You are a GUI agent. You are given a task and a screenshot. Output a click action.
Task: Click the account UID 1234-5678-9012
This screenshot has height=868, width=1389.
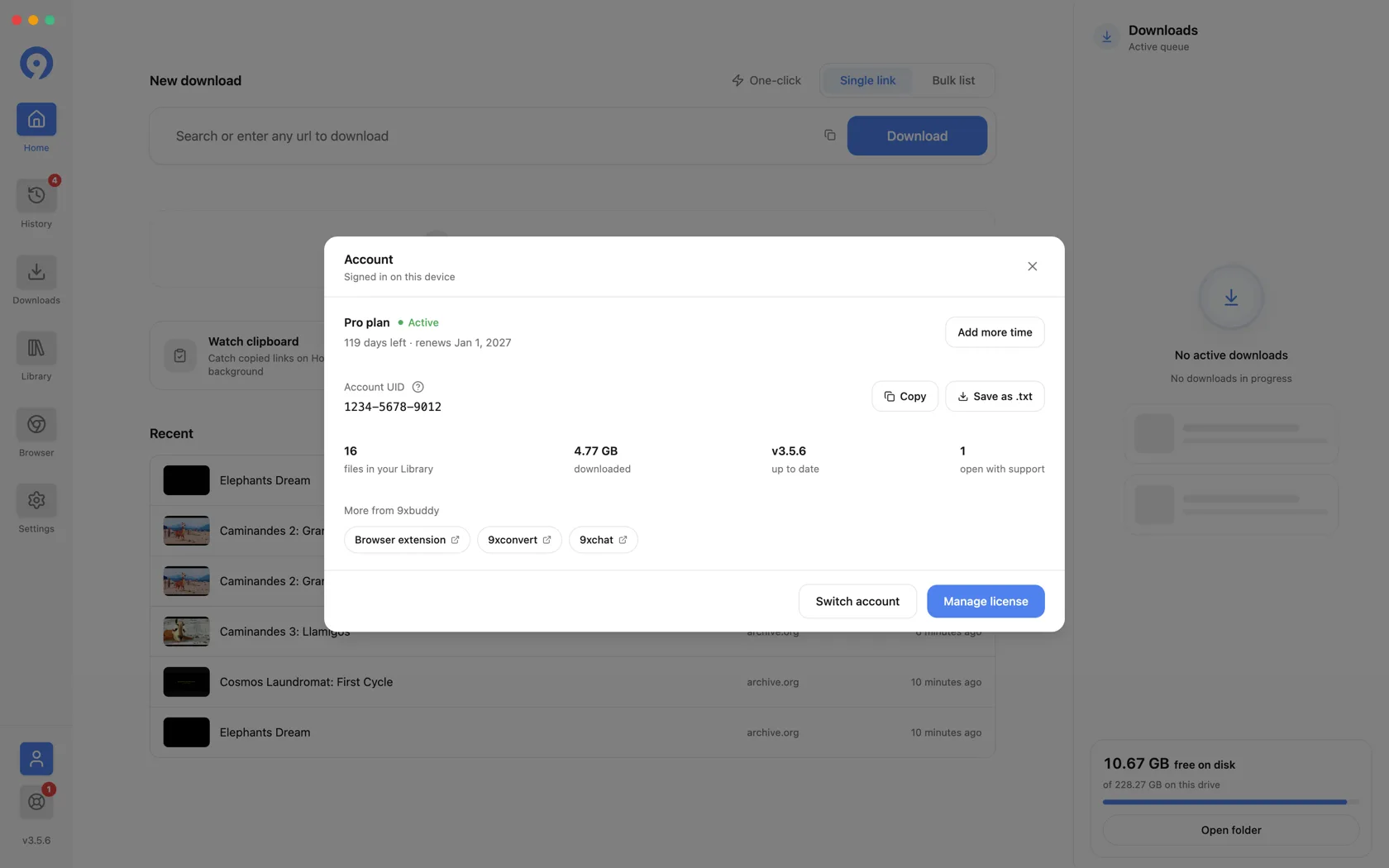(393, 407)
